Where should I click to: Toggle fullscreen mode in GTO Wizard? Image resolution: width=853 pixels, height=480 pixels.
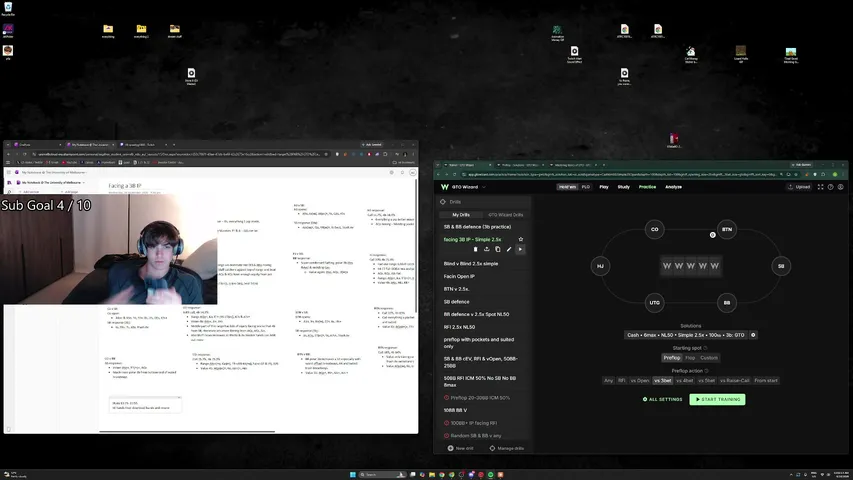point(820,187)
